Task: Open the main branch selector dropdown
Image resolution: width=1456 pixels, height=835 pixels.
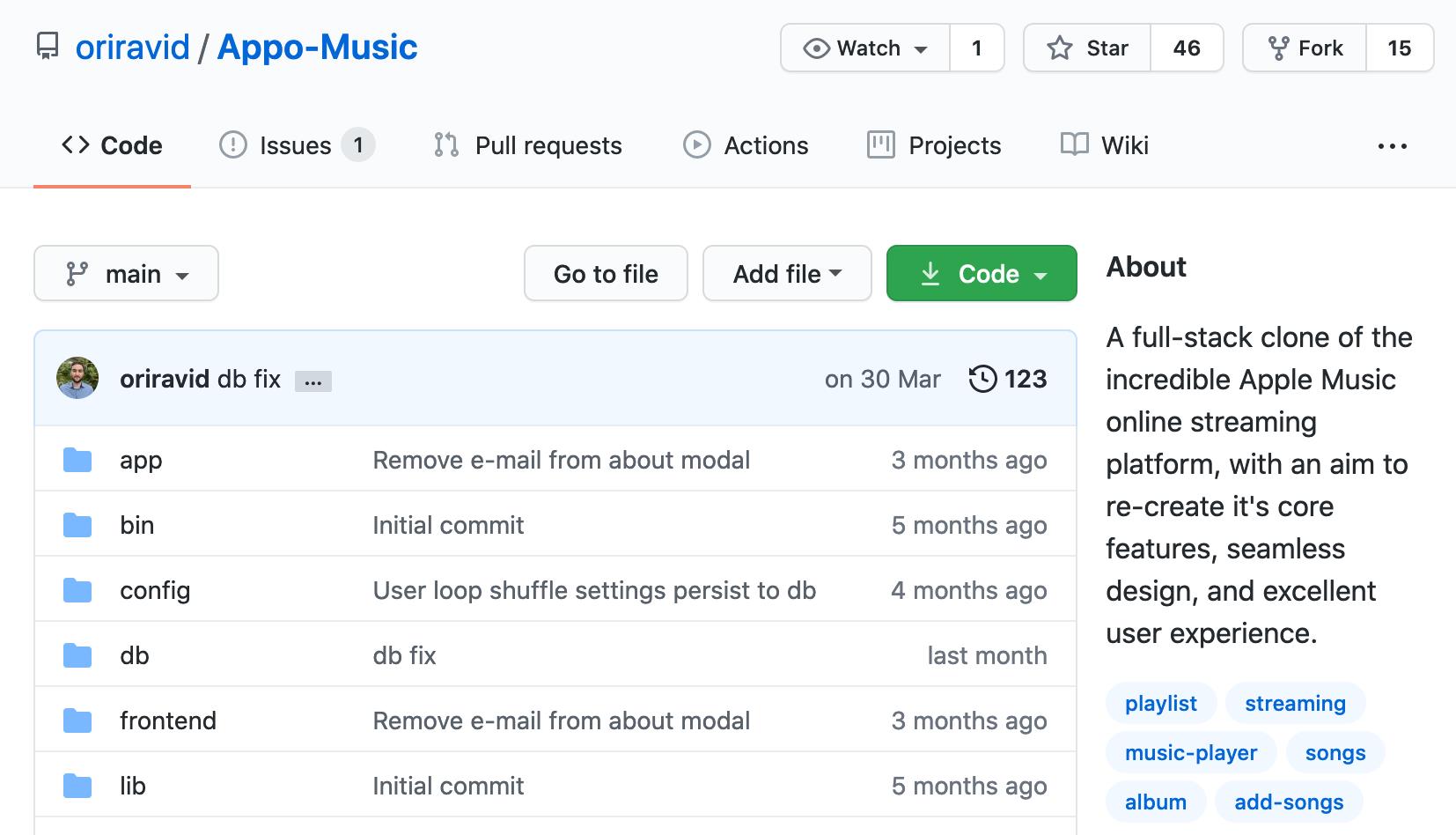Action: pyautogui.click(x=126, y=274)
